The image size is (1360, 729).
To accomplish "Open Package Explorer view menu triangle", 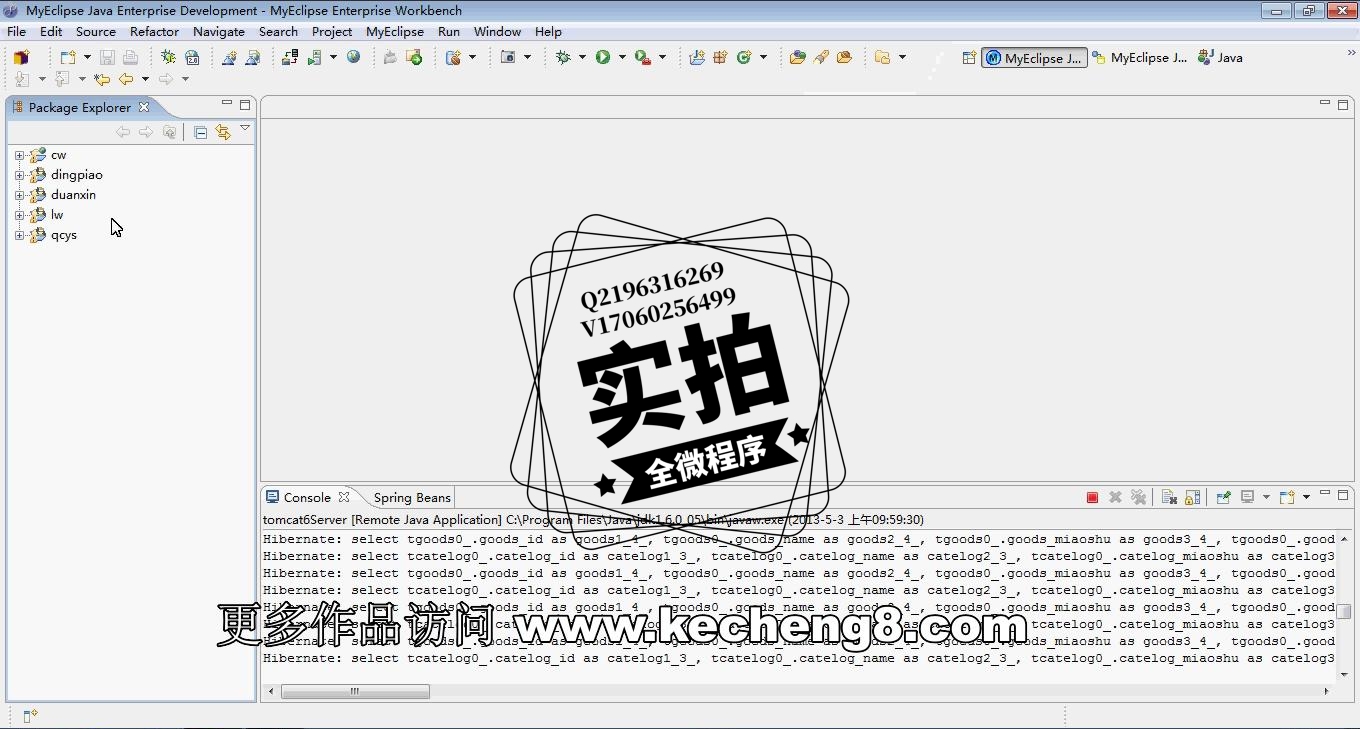I will 245,129.
